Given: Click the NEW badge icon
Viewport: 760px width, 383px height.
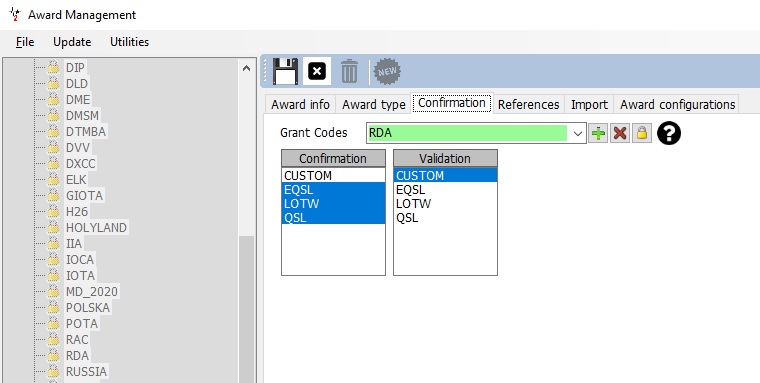Looking at the screenshot, I should 387,72.
